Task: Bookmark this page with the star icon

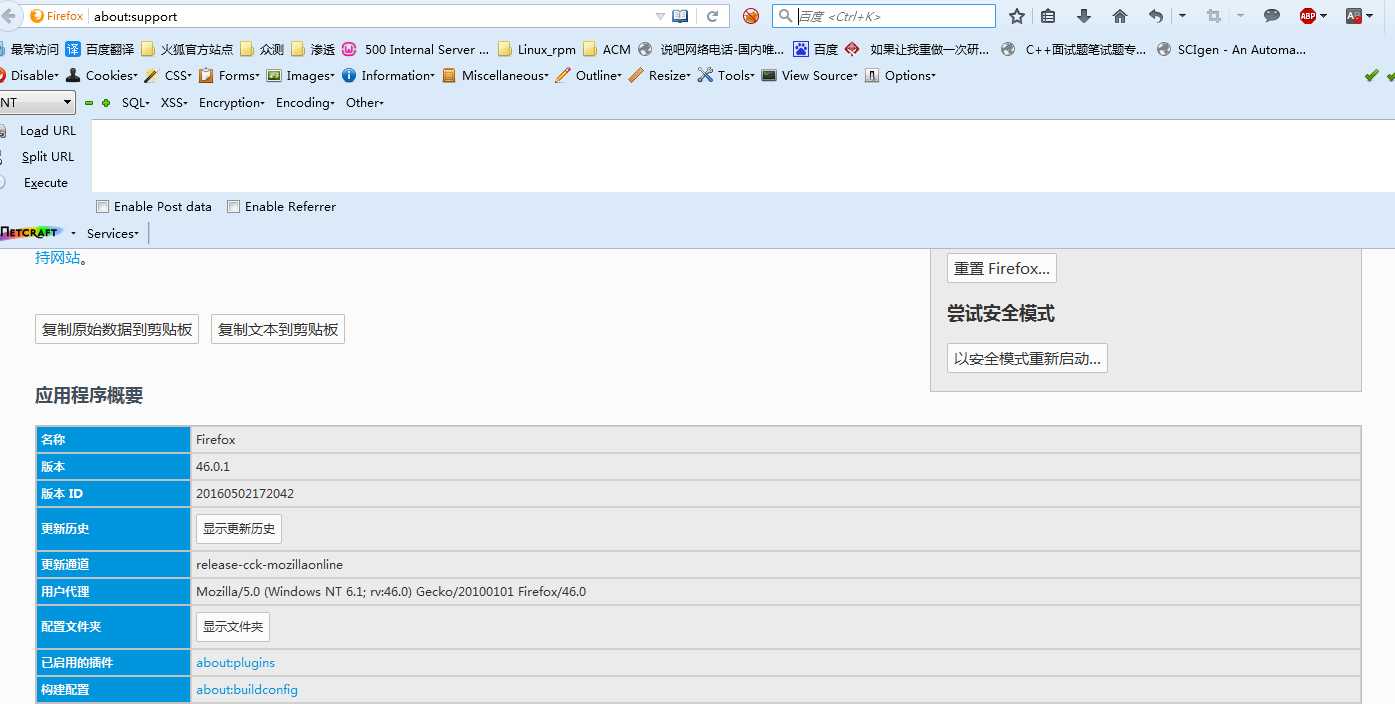Action: 1017,16
